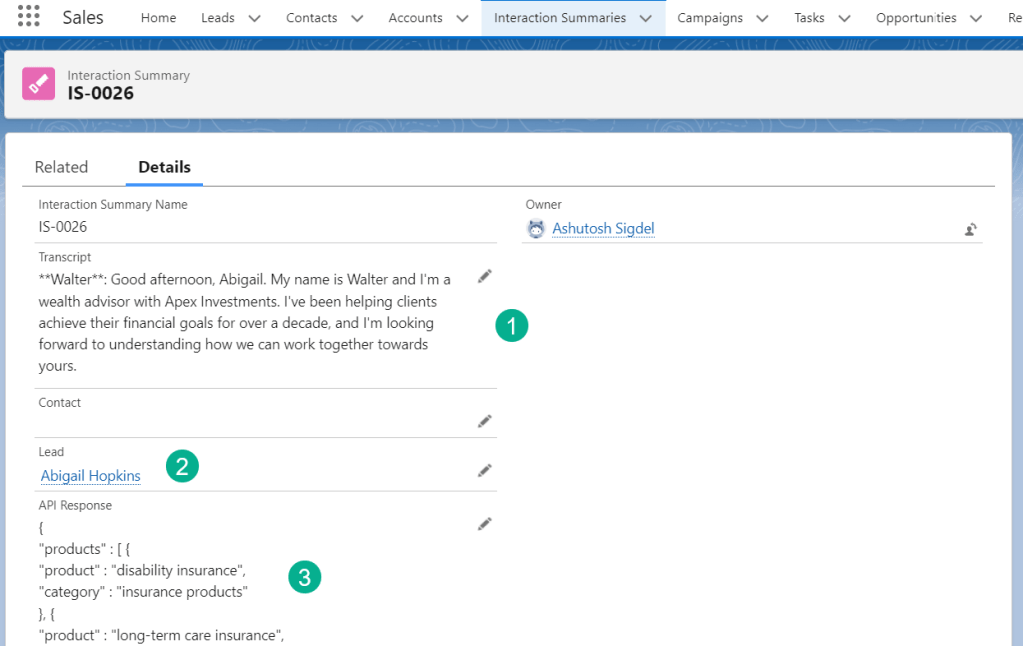Select the Details tab

point(164,167)
